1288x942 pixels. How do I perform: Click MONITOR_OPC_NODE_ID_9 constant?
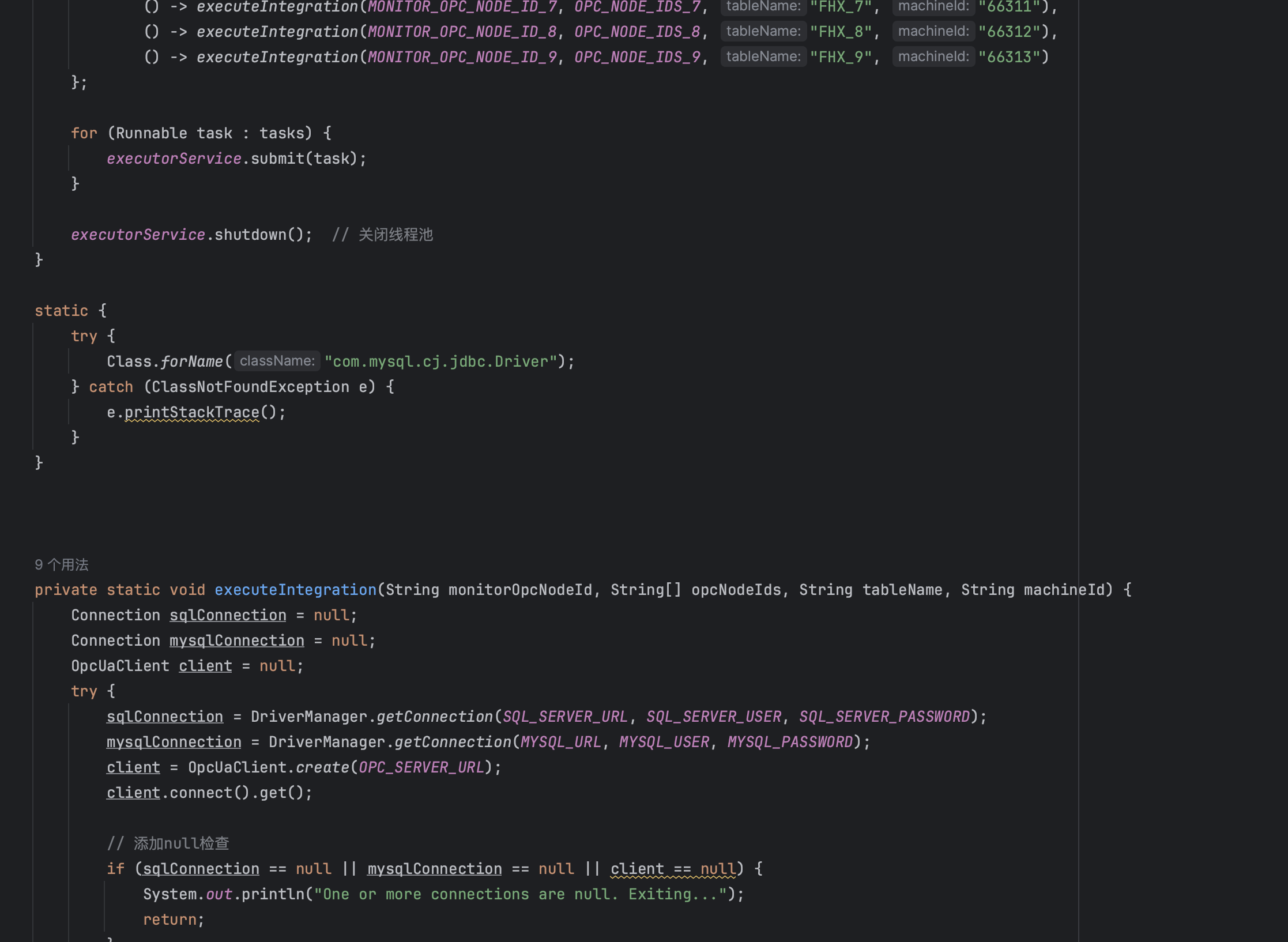coord(462,57)
